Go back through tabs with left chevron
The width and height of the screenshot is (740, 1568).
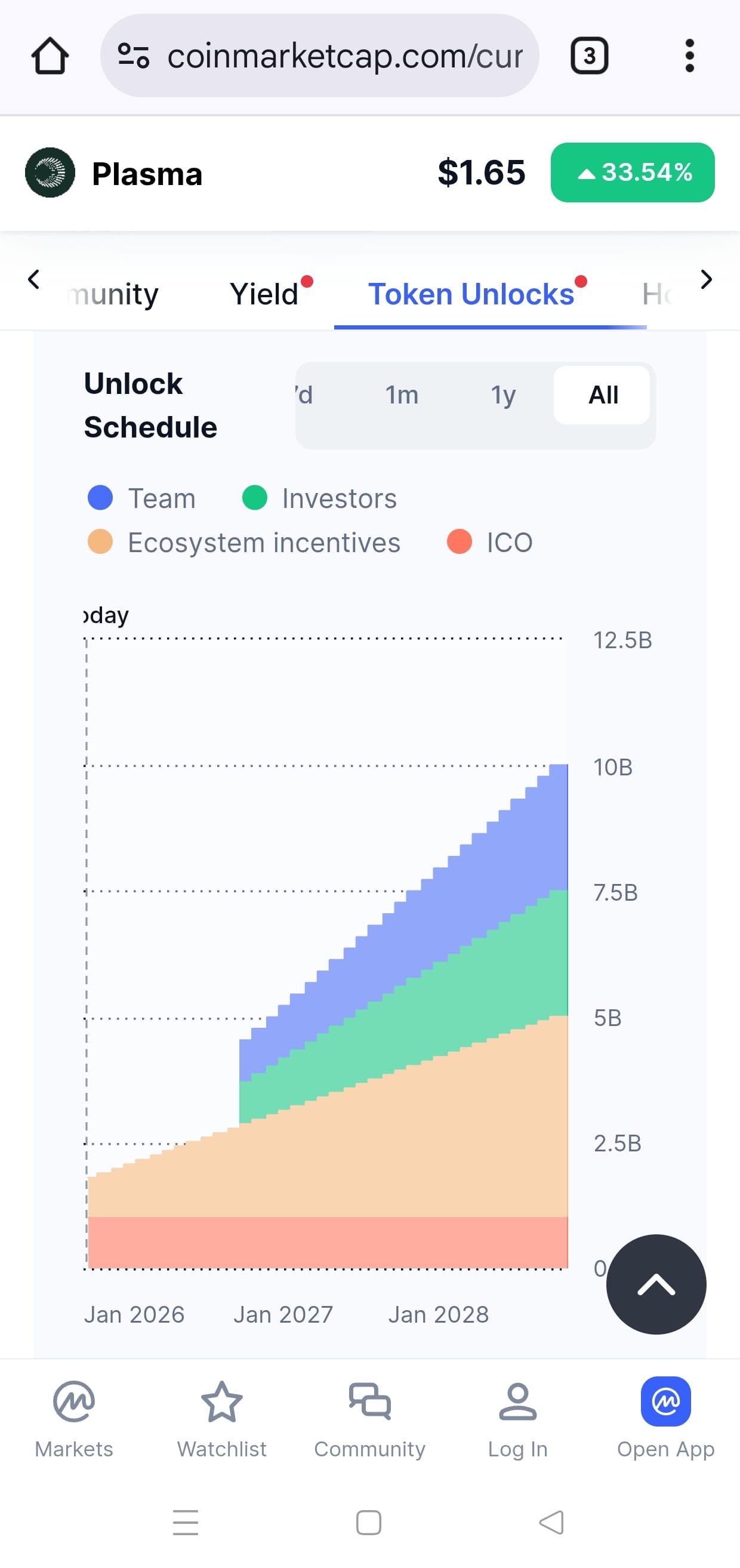point(34,280)
